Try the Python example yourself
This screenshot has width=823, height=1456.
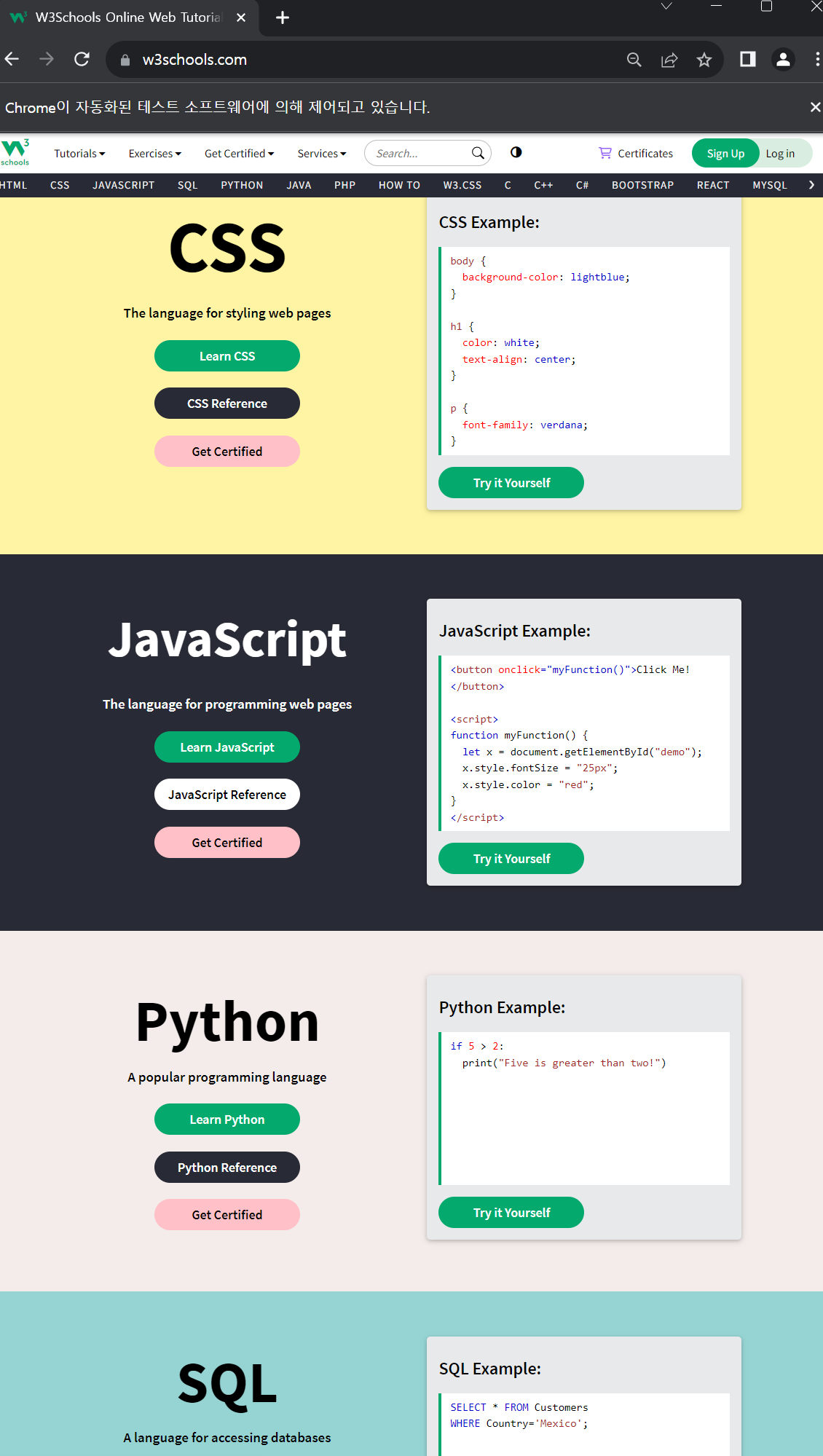pyautogui.click(x=511, y=1213)
